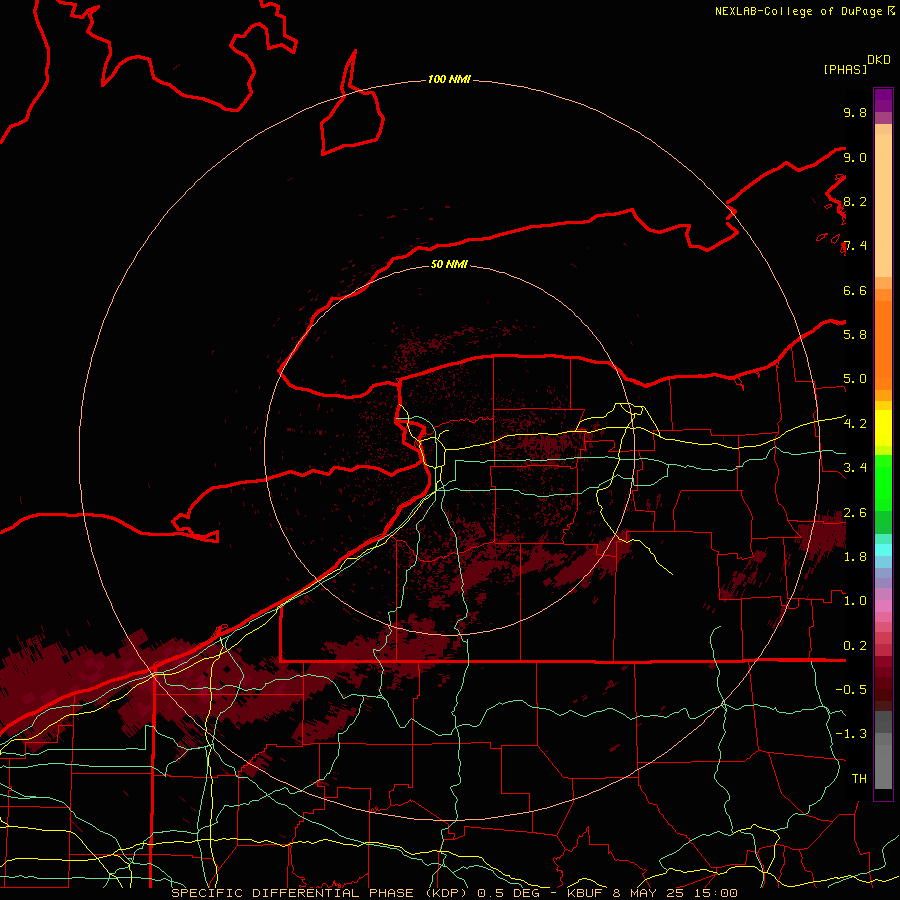Select the 0.2 scale label
Image resolution: width=900 pixels, height=900 pixels.
855,645
